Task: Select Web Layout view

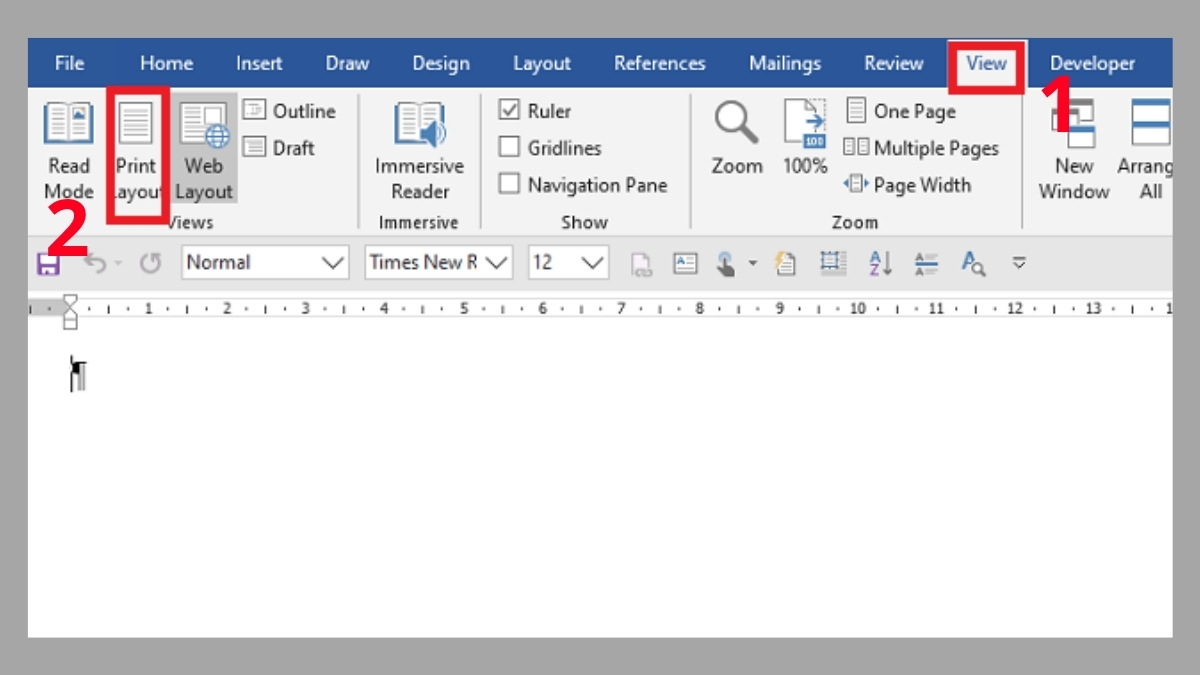Action: 203,150
